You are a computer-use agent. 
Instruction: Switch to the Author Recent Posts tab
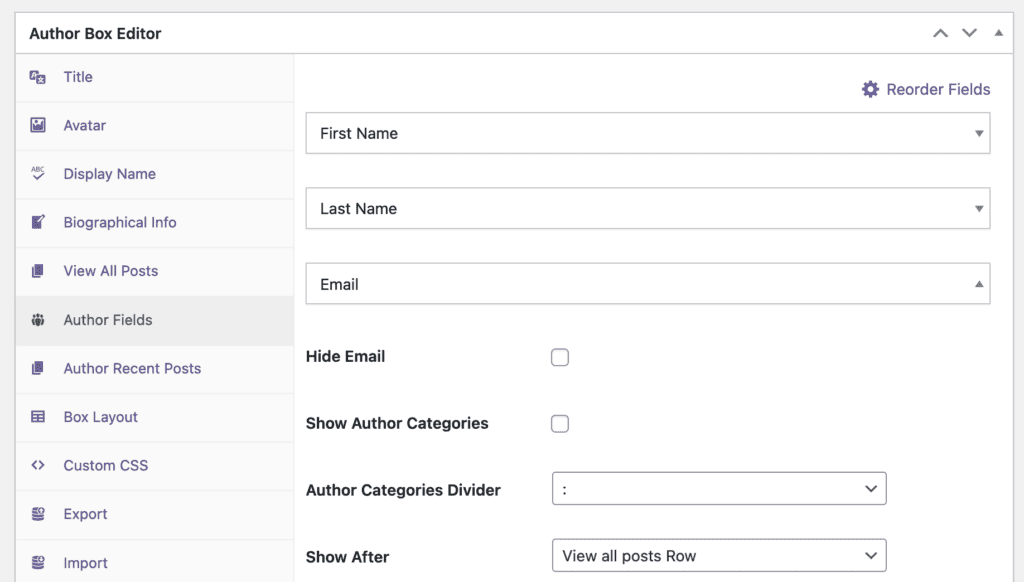131,368
